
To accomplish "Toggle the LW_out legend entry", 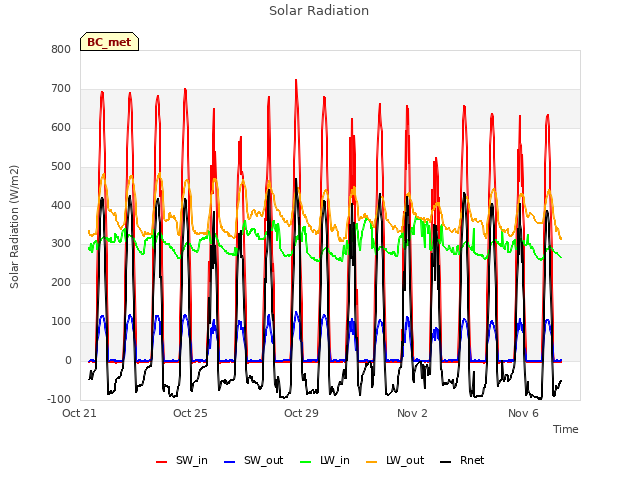I will point(395,460).
